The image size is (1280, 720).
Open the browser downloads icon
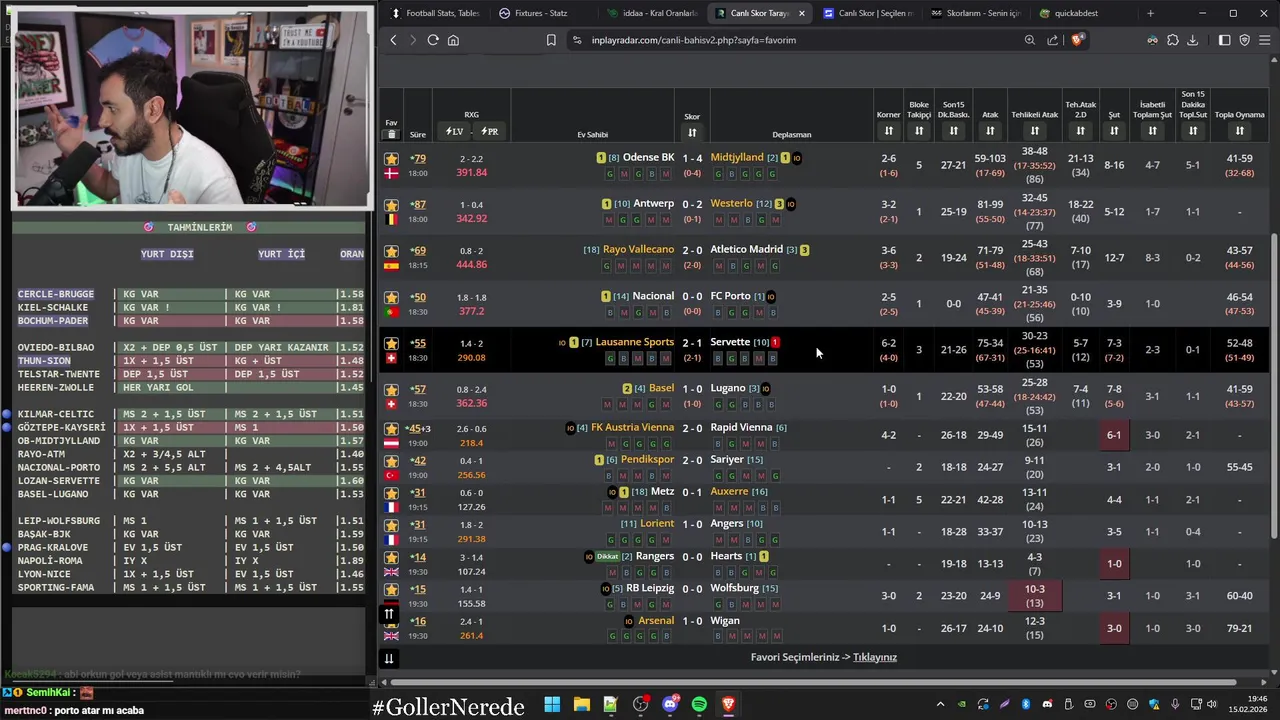(x=1192, y=40)
